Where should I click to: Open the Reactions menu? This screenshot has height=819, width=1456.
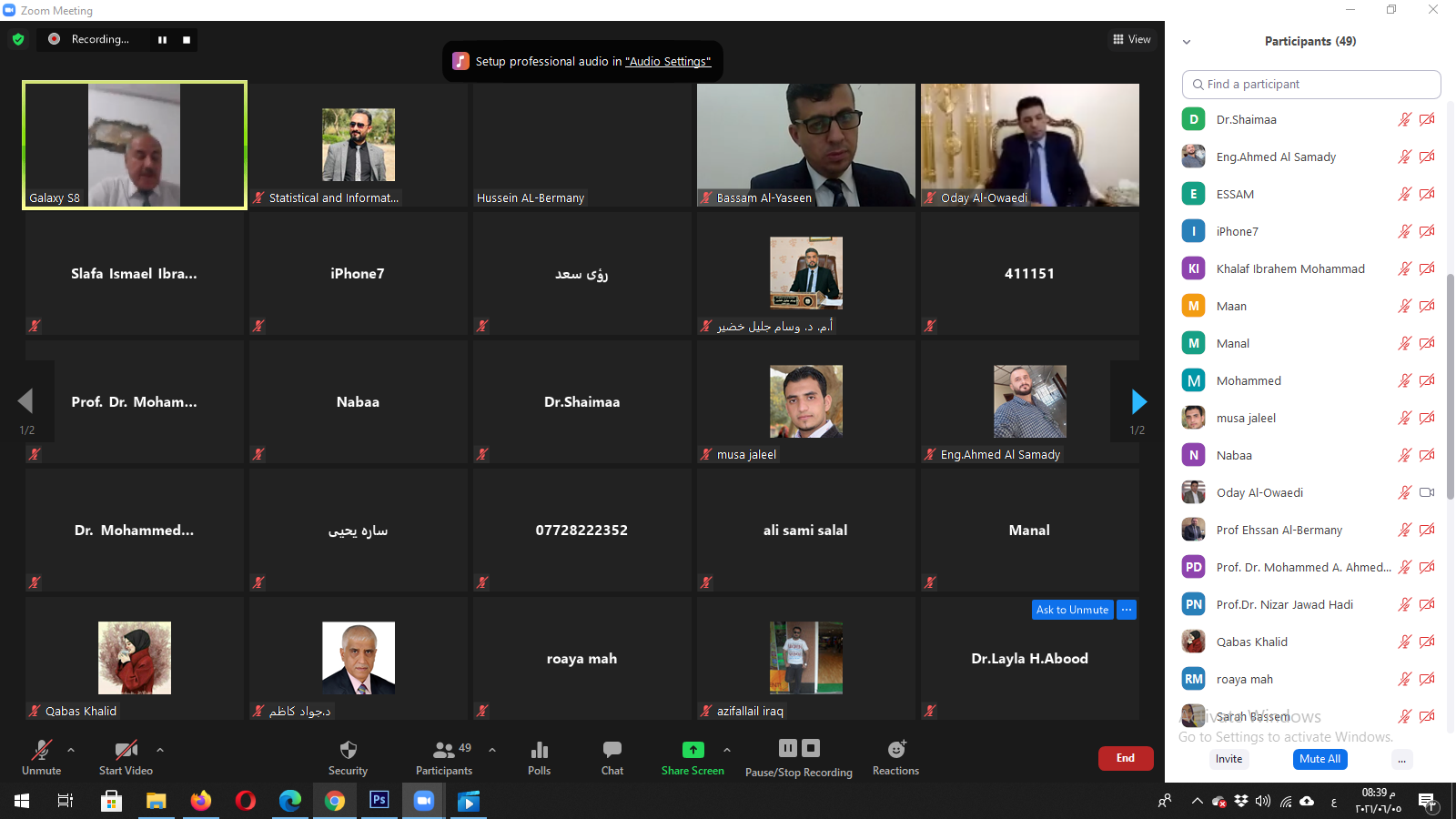(895, 757)
